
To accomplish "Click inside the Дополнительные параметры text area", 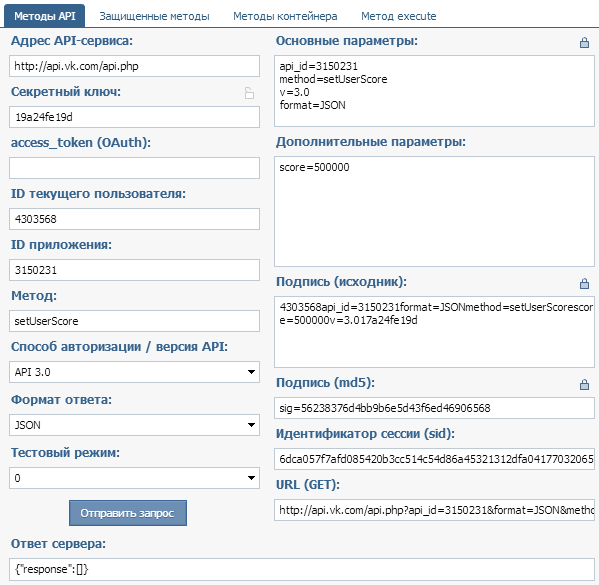I will (x=434, y=211).
